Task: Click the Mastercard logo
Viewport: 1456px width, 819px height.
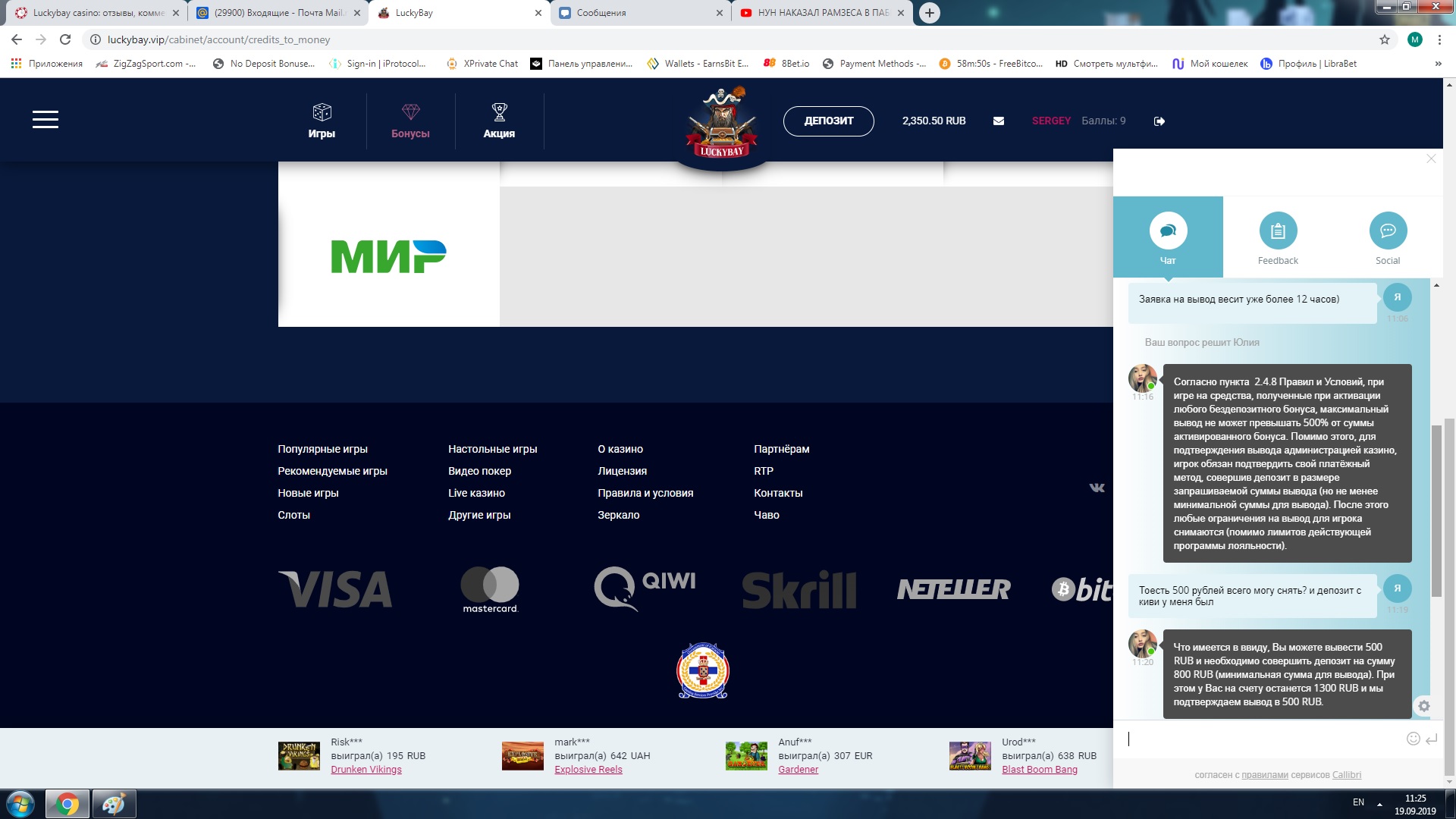Action: (x=490, y=589)
